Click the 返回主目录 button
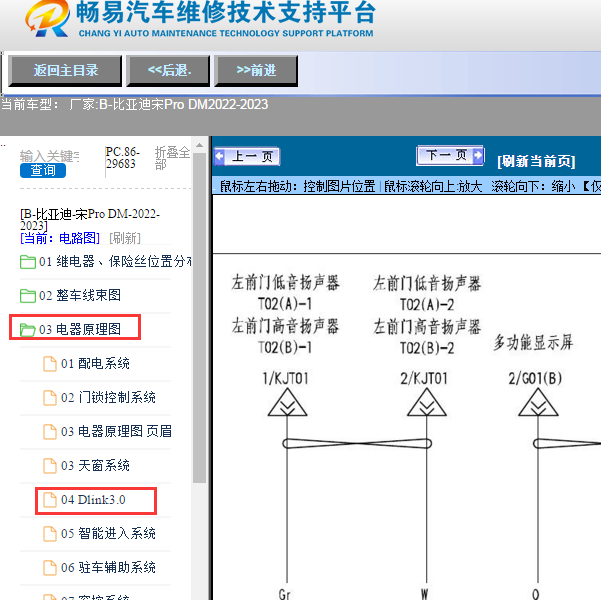601x600 pixels. [x=65, y=71]
